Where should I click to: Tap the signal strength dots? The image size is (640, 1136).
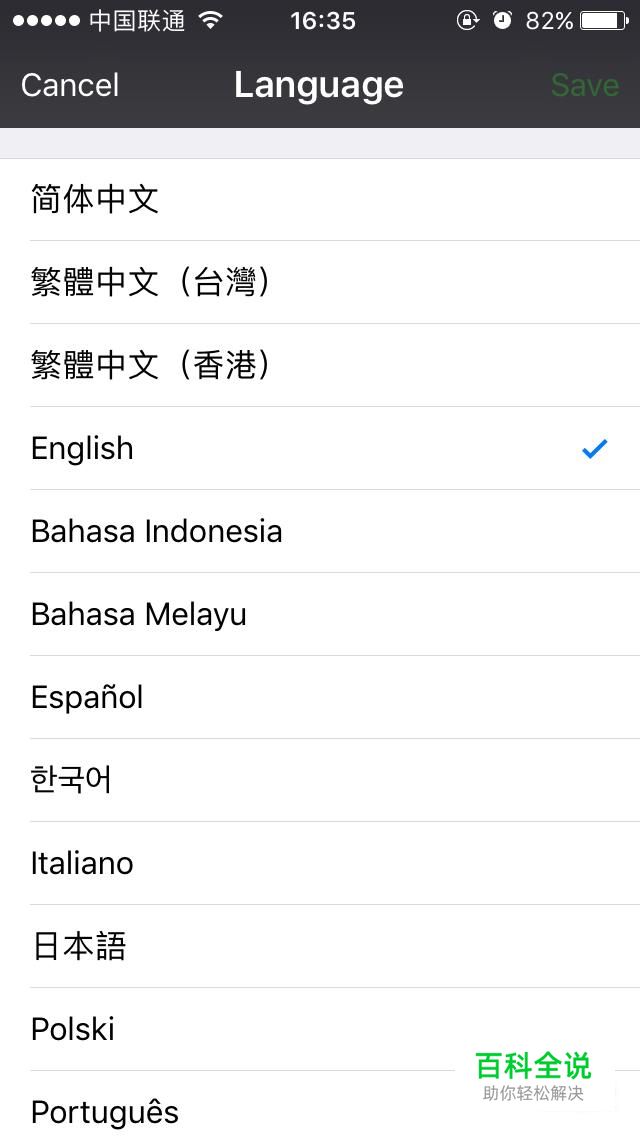[x=46, y=20]
